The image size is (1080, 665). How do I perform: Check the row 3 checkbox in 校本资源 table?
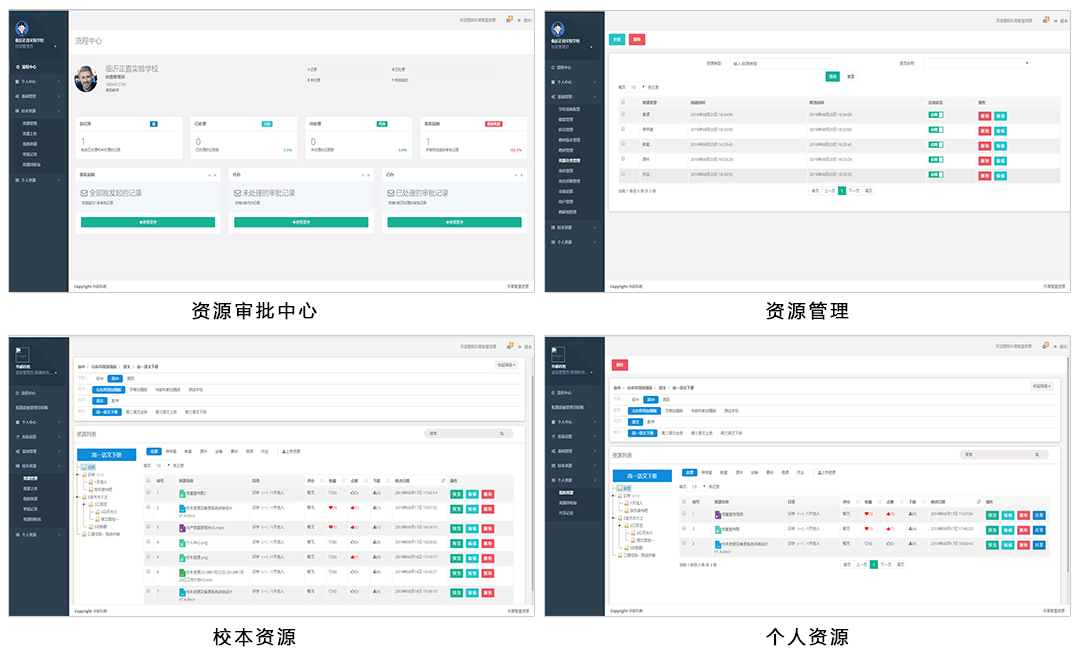point(148,527)
